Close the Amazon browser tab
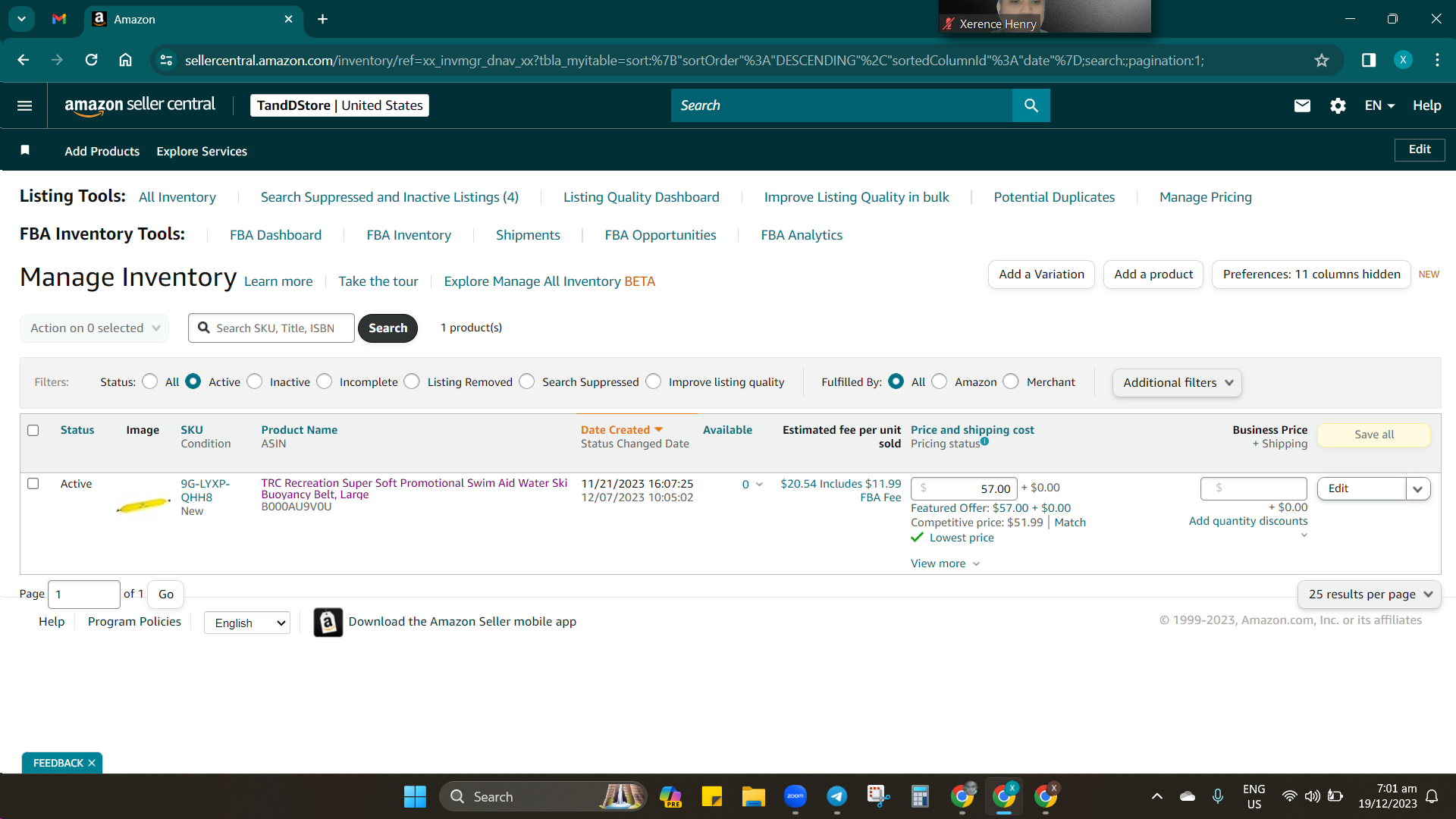Screen dimensions: 1456x819 point(289,19)
